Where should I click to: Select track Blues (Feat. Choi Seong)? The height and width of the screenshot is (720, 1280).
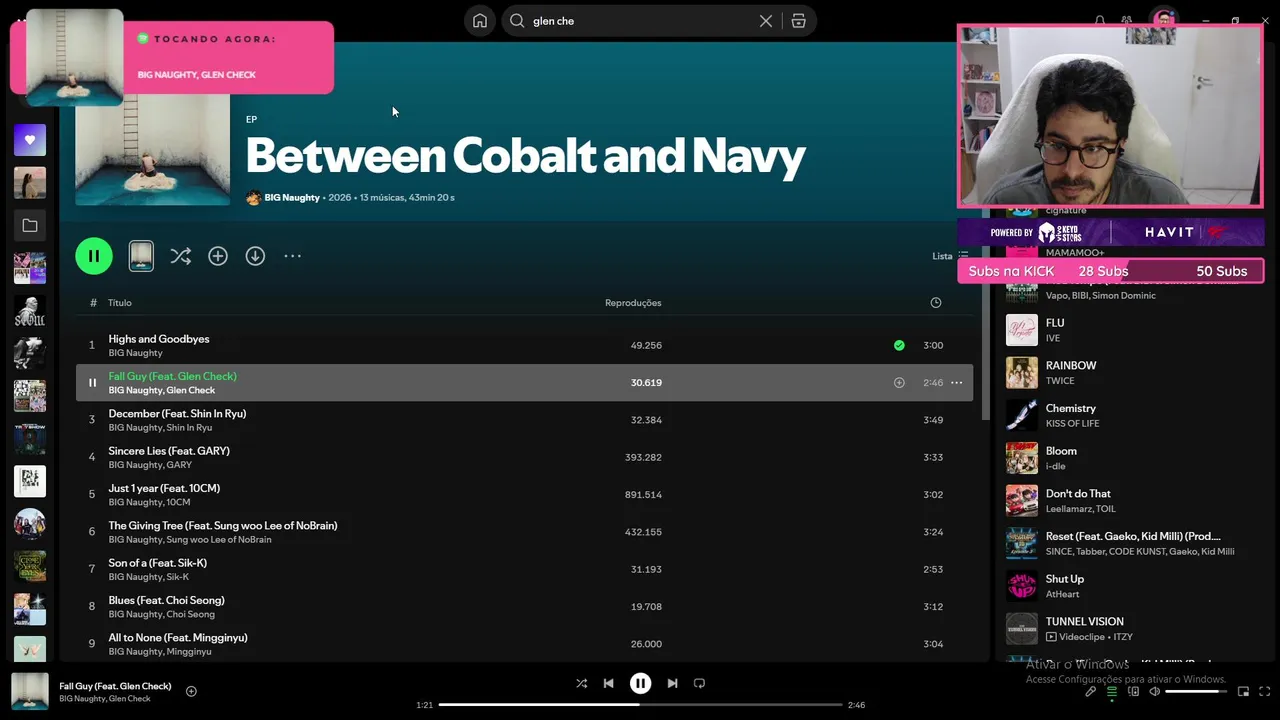tap(524, 607)
